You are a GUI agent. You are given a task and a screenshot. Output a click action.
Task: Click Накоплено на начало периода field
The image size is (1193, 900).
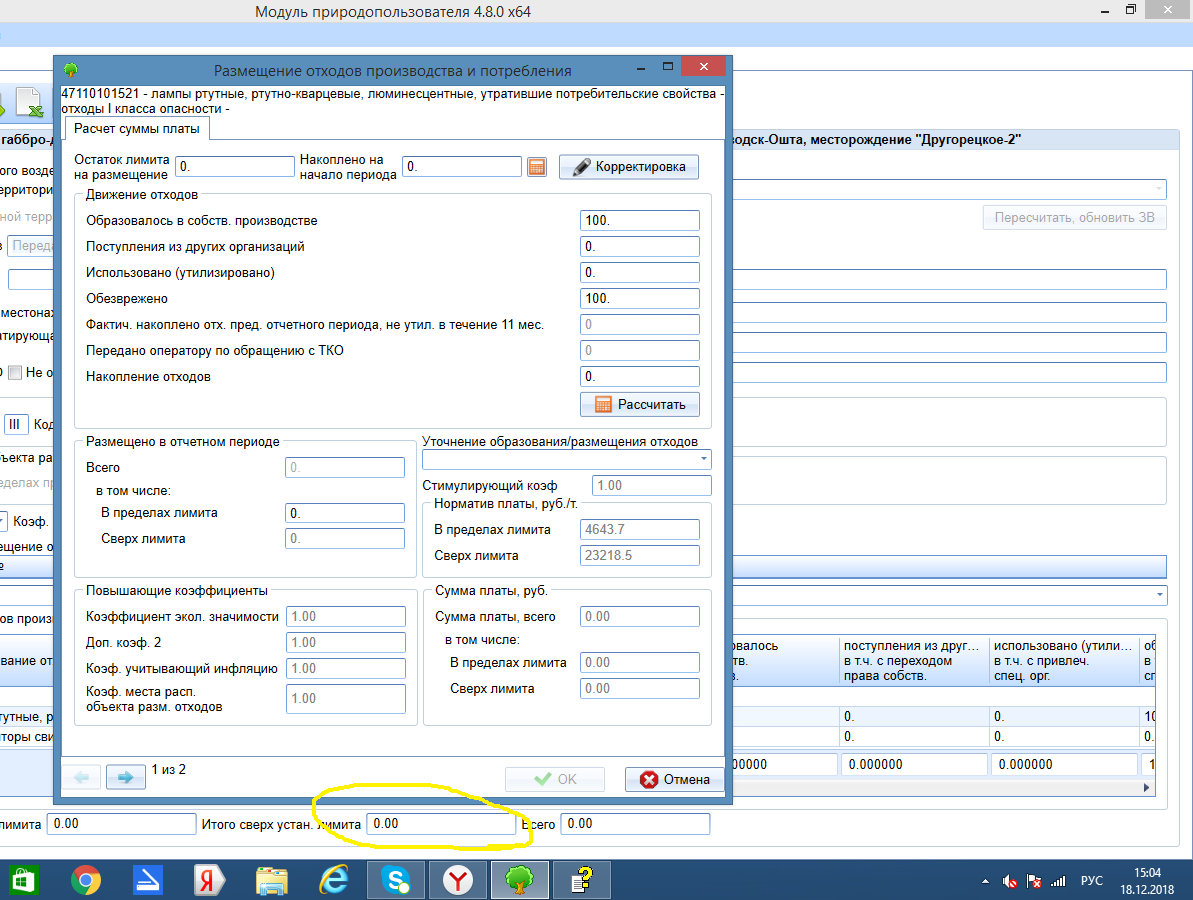point(462,167)
